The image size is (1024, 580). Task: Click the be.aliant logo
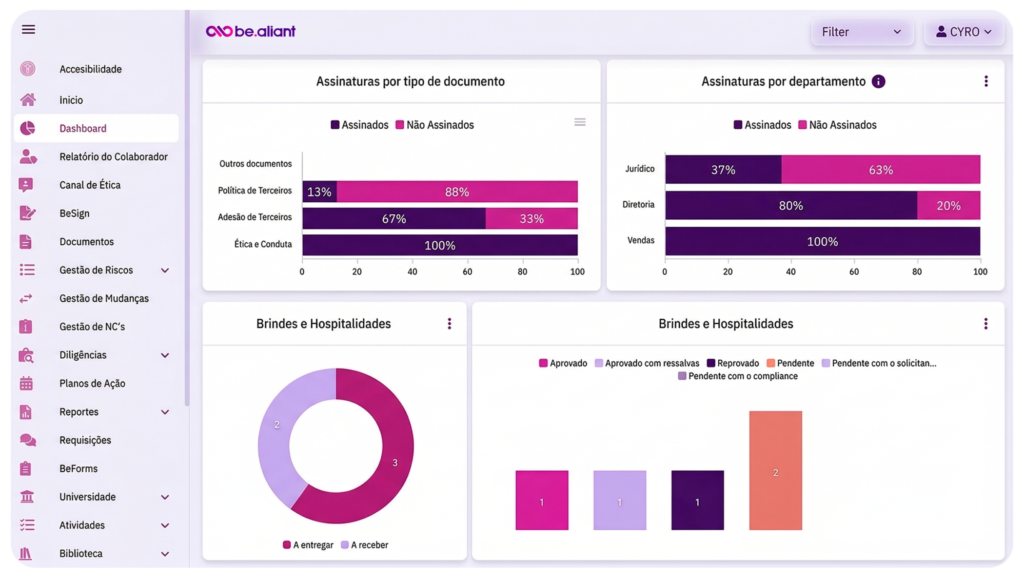click(251, 31)
